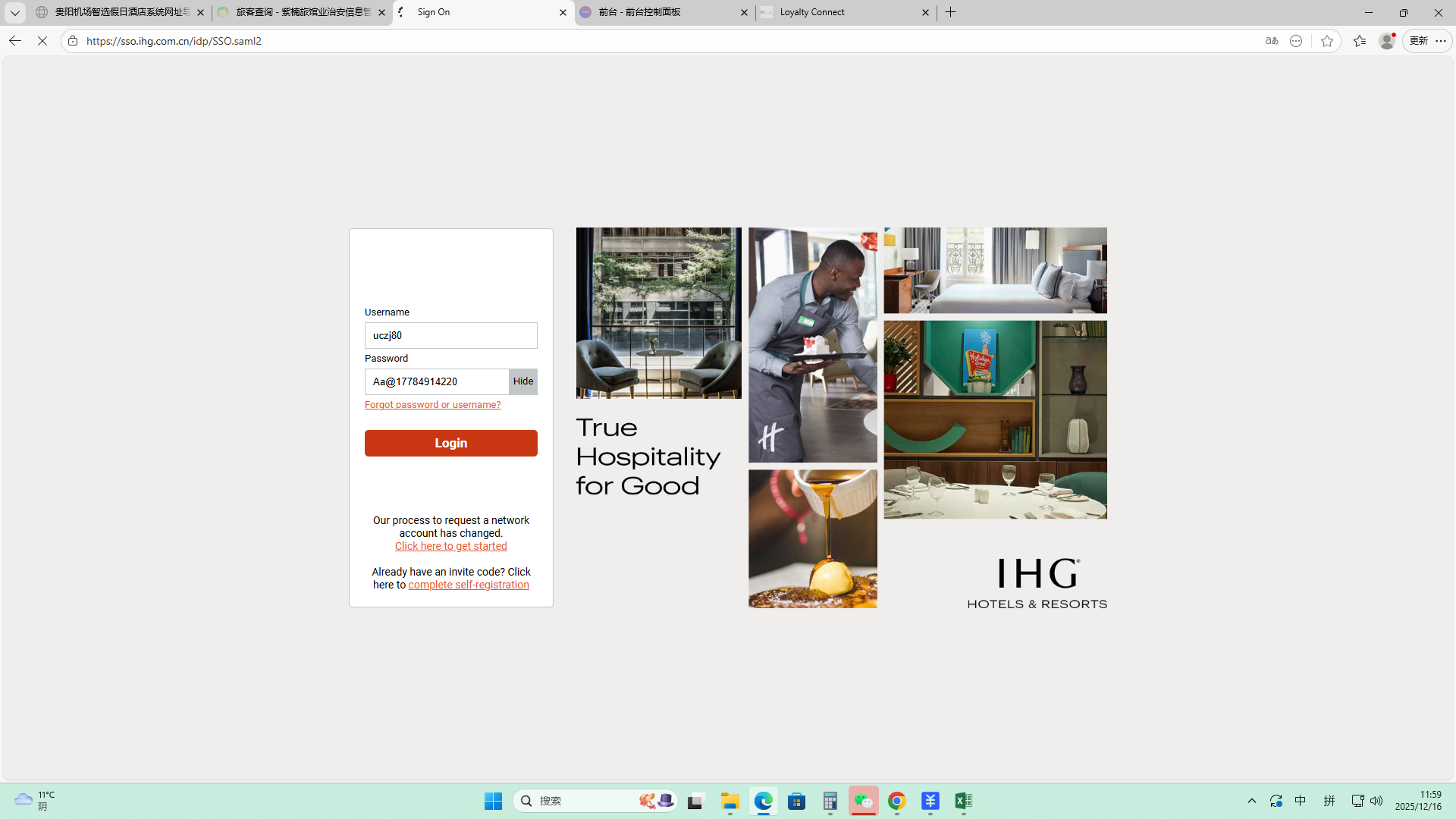Expand the tab search dropdown arrow
1456x819 pixels.
pyautogui.click(x=14, y=12)
